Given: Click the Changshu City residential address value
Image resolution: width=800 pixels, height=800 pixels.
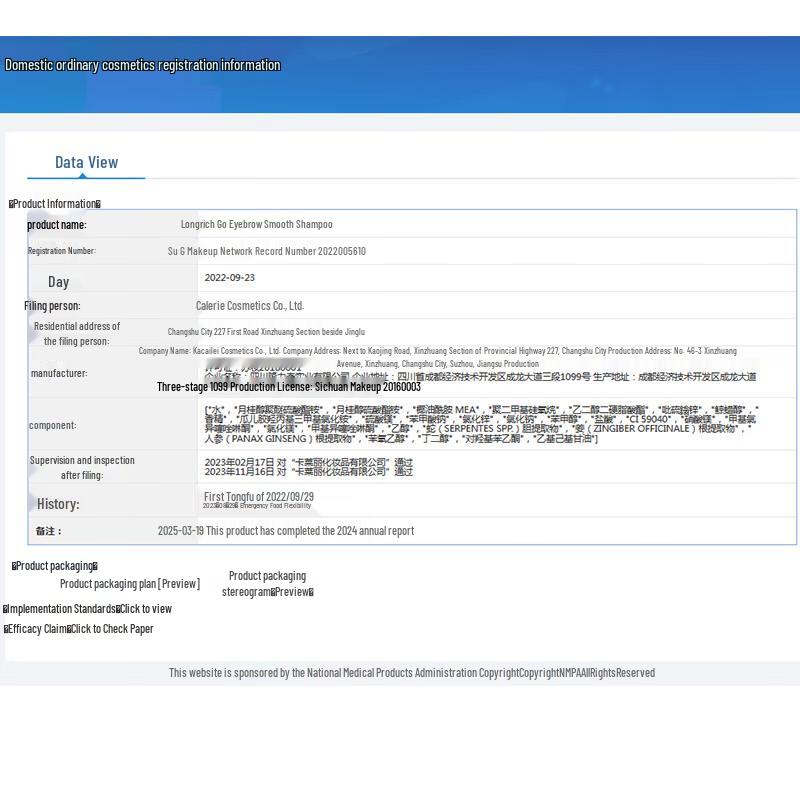Looking at the screenshot, I should (266, 332).
